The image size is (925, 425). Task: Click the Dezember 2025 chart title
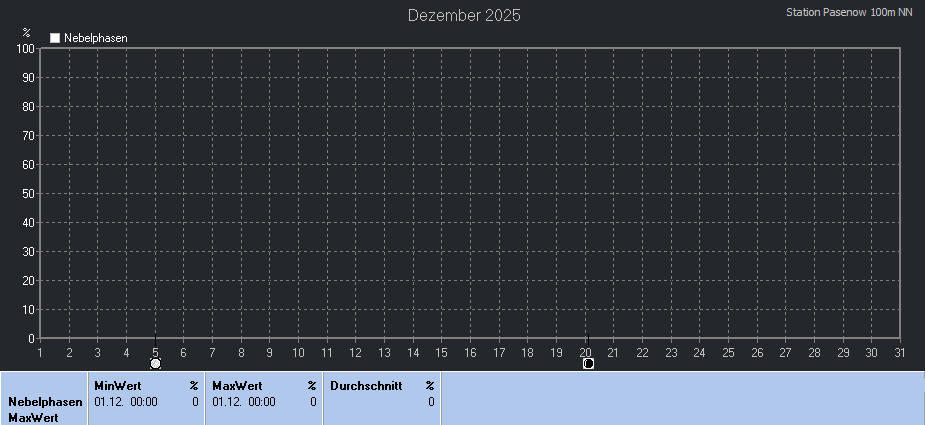tap(464, 16)
